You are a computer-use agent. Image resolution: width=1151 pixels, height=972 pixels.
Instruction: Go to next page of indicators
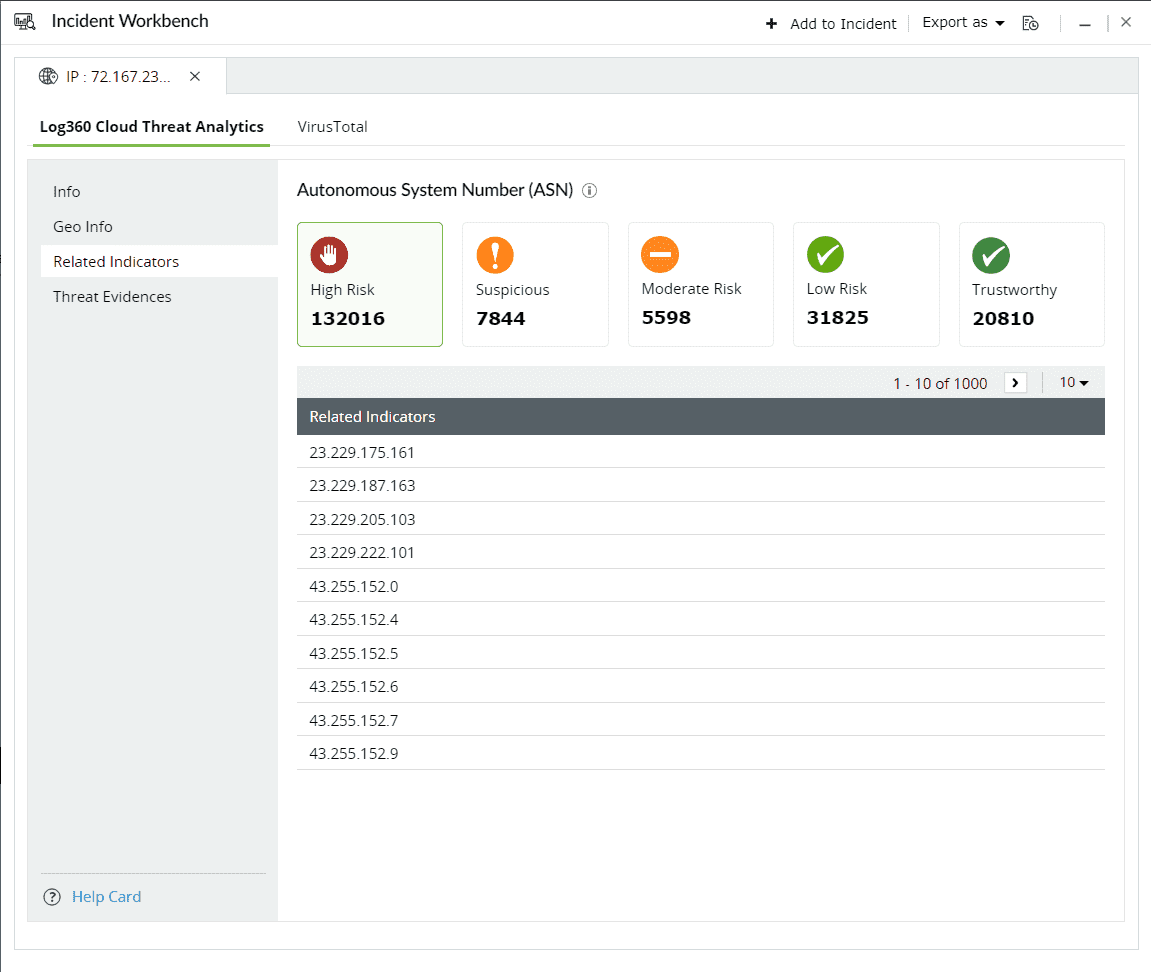pos(1015,383)
